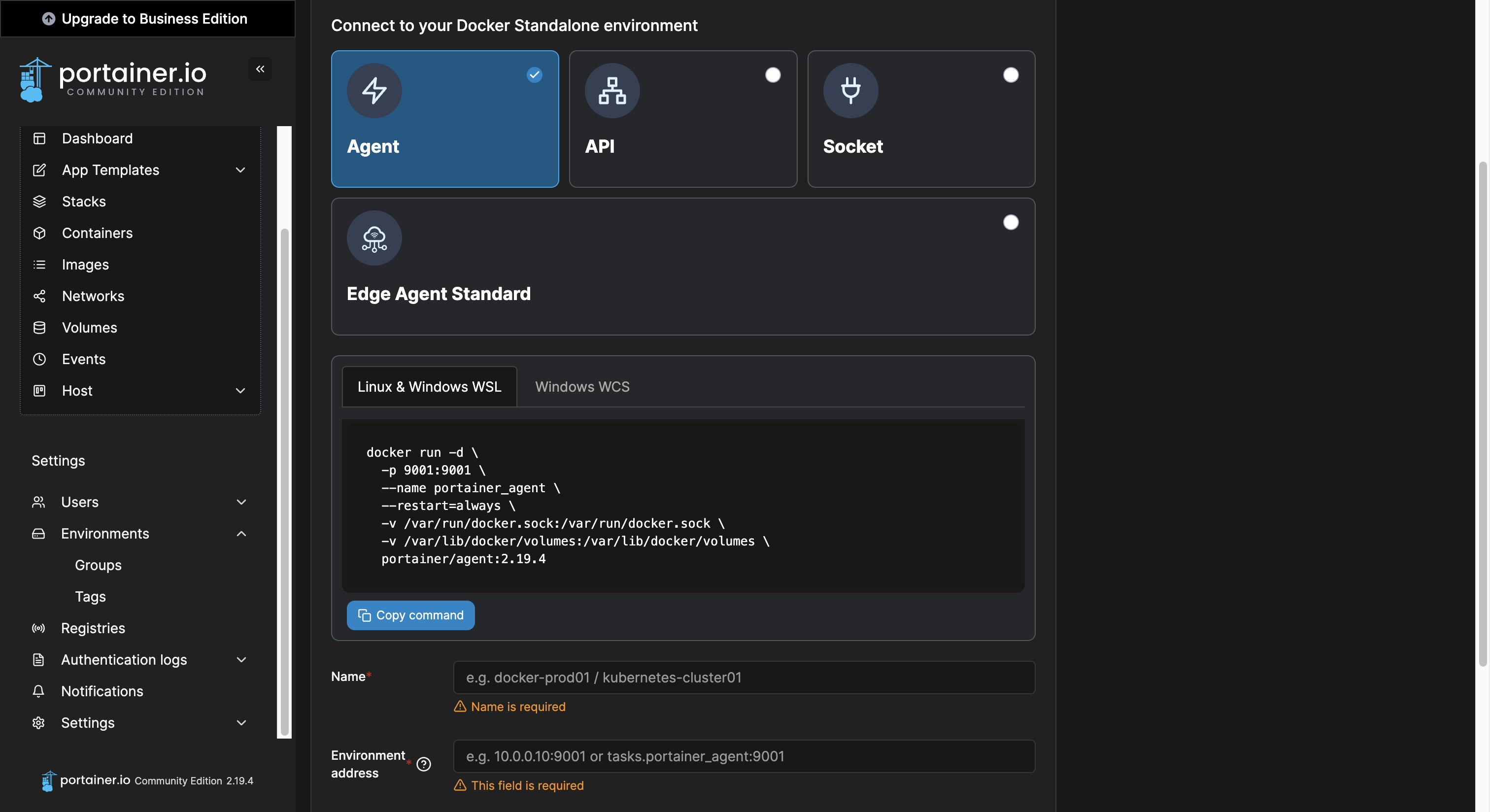
Task: Open the Tags submenu item
Action: tap(90, 597)
